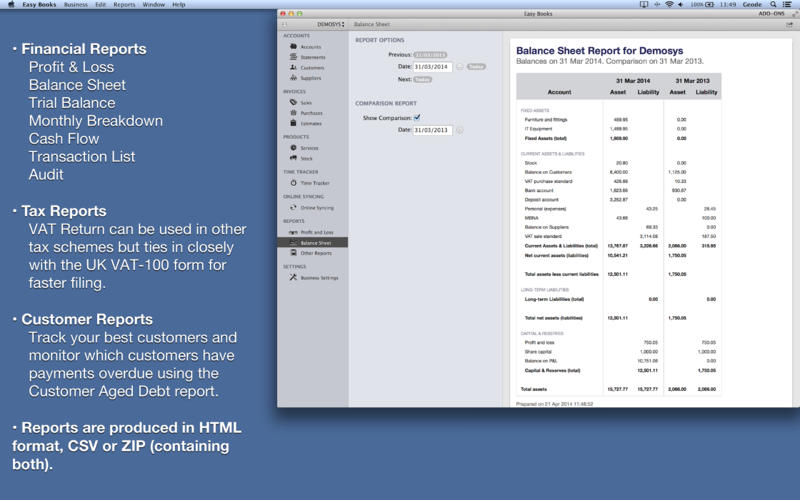This screenshot has height=500, width=800.
Task: Click the comparison Date field 31/03/2013
Action: tap(433, 130)
